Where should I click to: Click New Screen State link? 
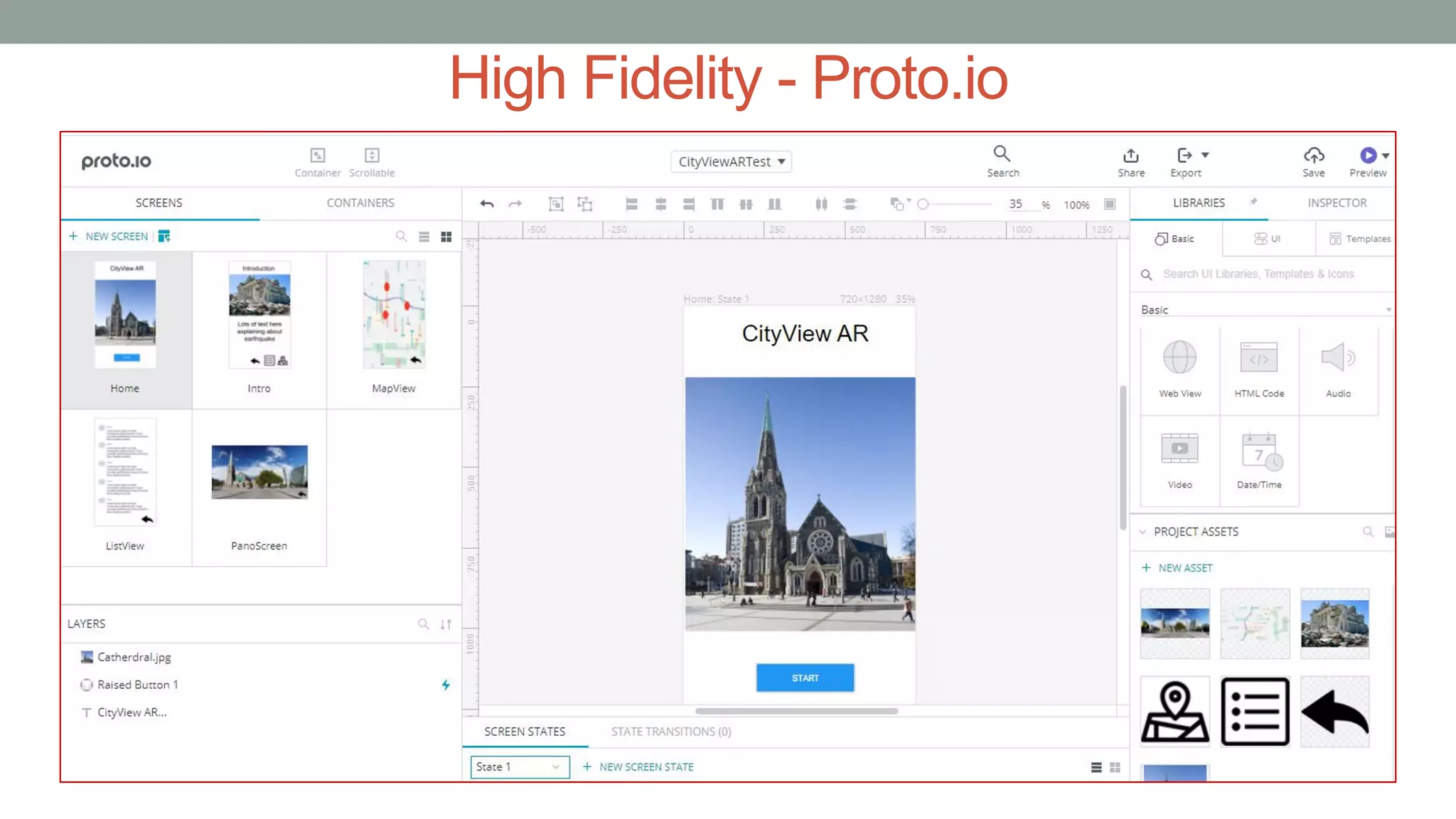[638, 766]
